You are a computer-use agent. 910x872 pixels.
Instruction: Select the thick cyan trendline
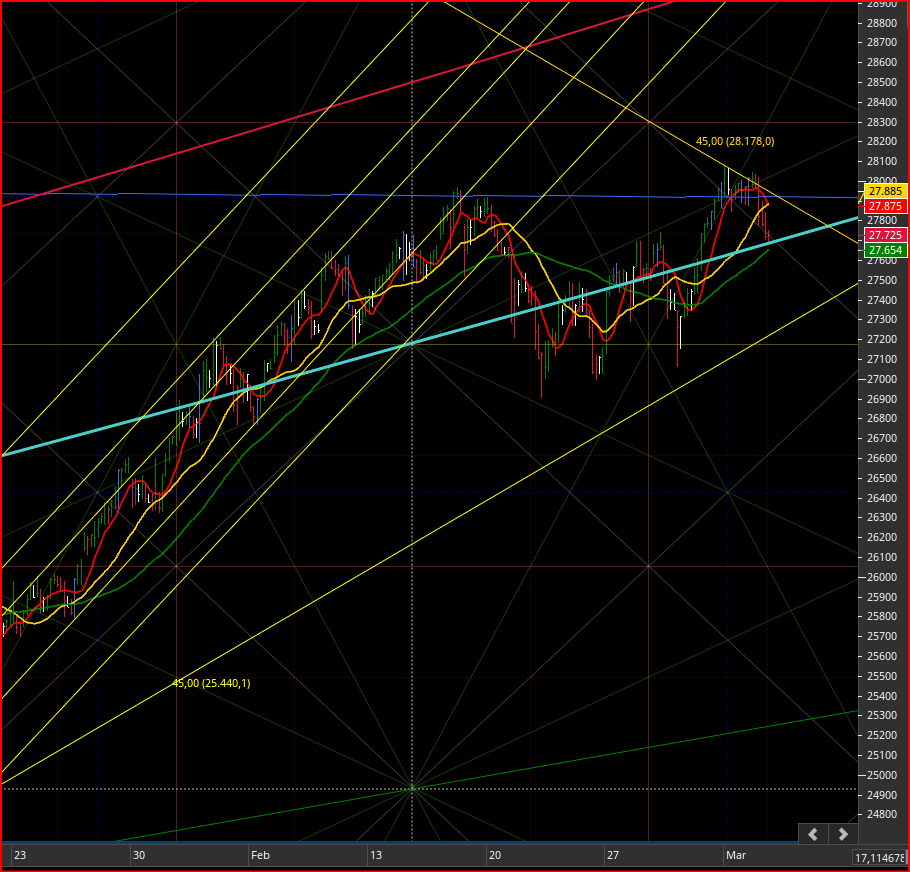coord(429,338)
